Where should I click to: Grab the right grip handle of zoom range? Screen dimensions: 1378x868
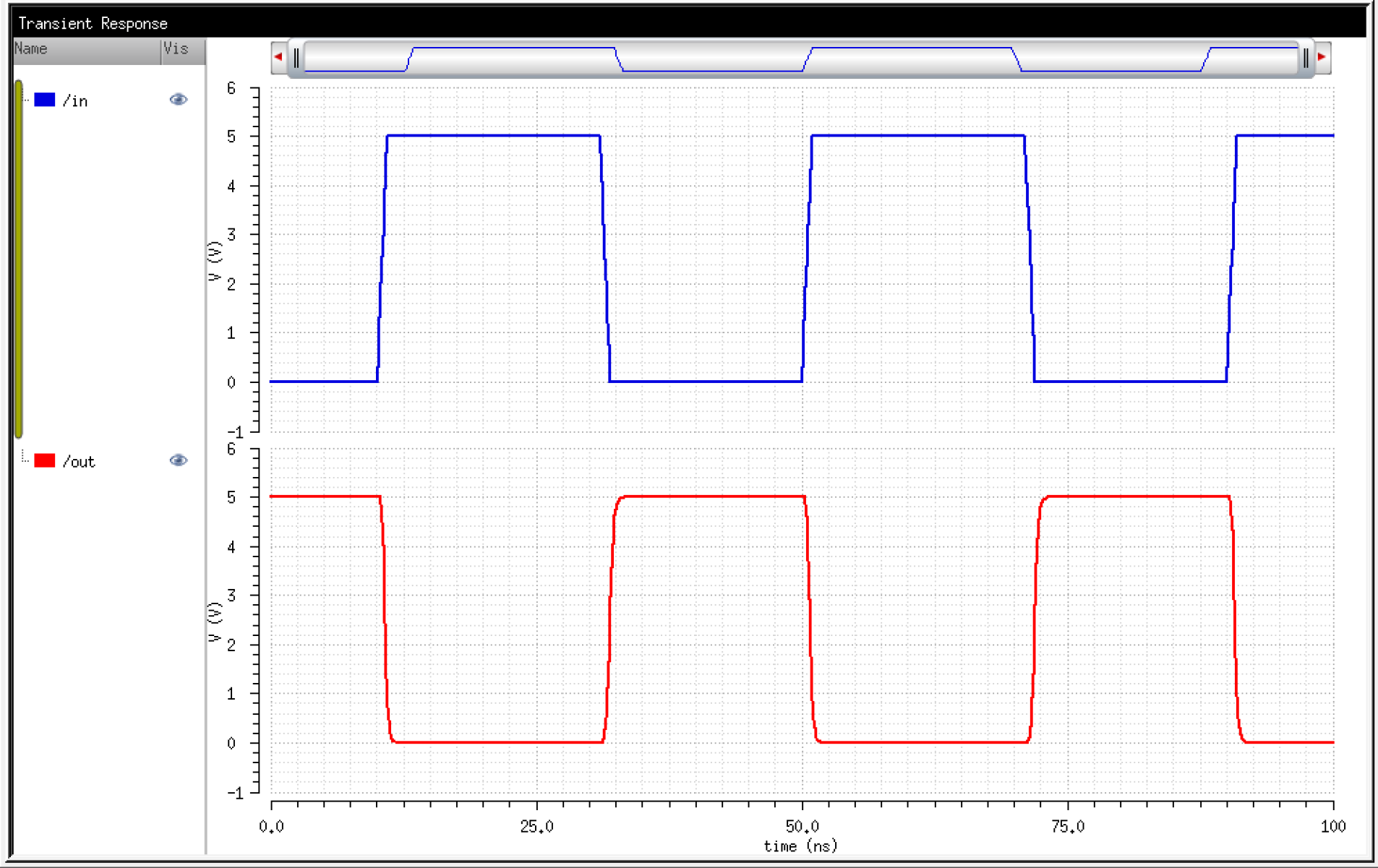tap(1306, 58)
